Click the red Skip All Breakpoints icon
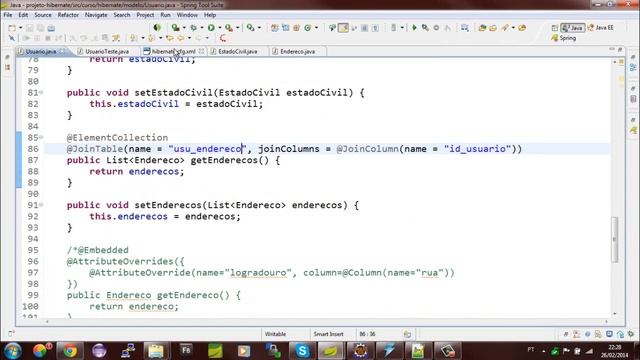Screen dimensions: 640x360 [223, 38]
